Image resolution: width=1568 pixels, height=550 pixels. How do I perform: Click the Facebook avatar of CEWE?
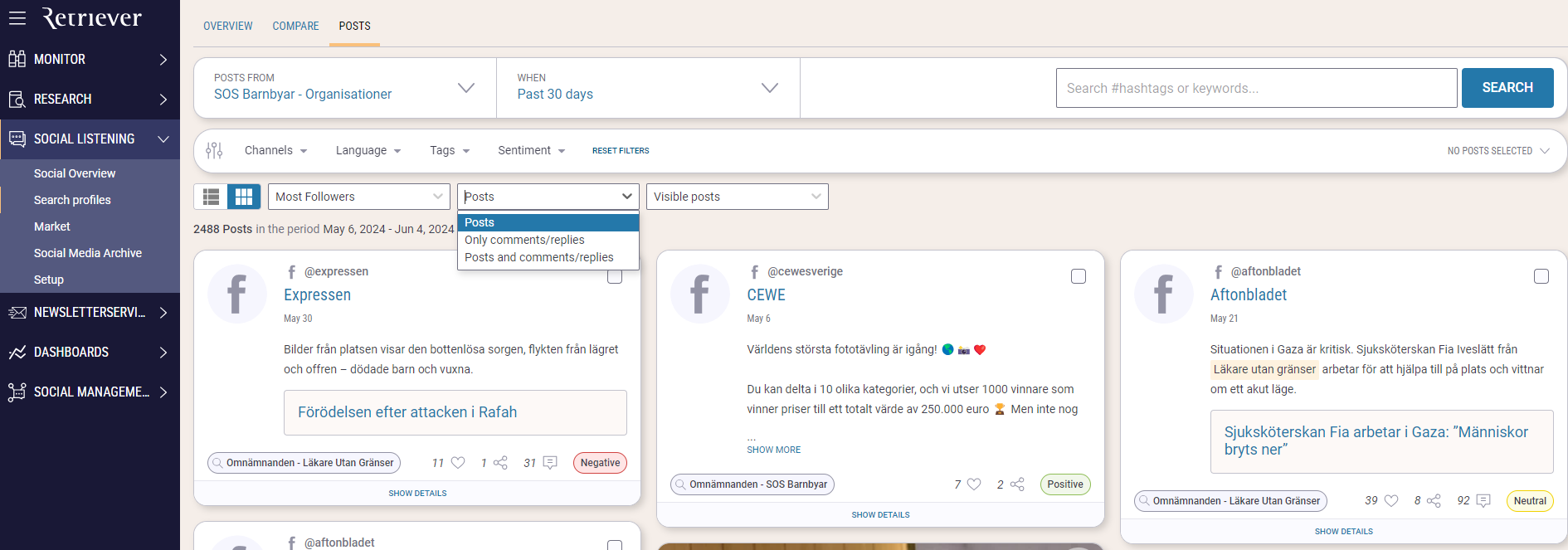tap(700, 294)
